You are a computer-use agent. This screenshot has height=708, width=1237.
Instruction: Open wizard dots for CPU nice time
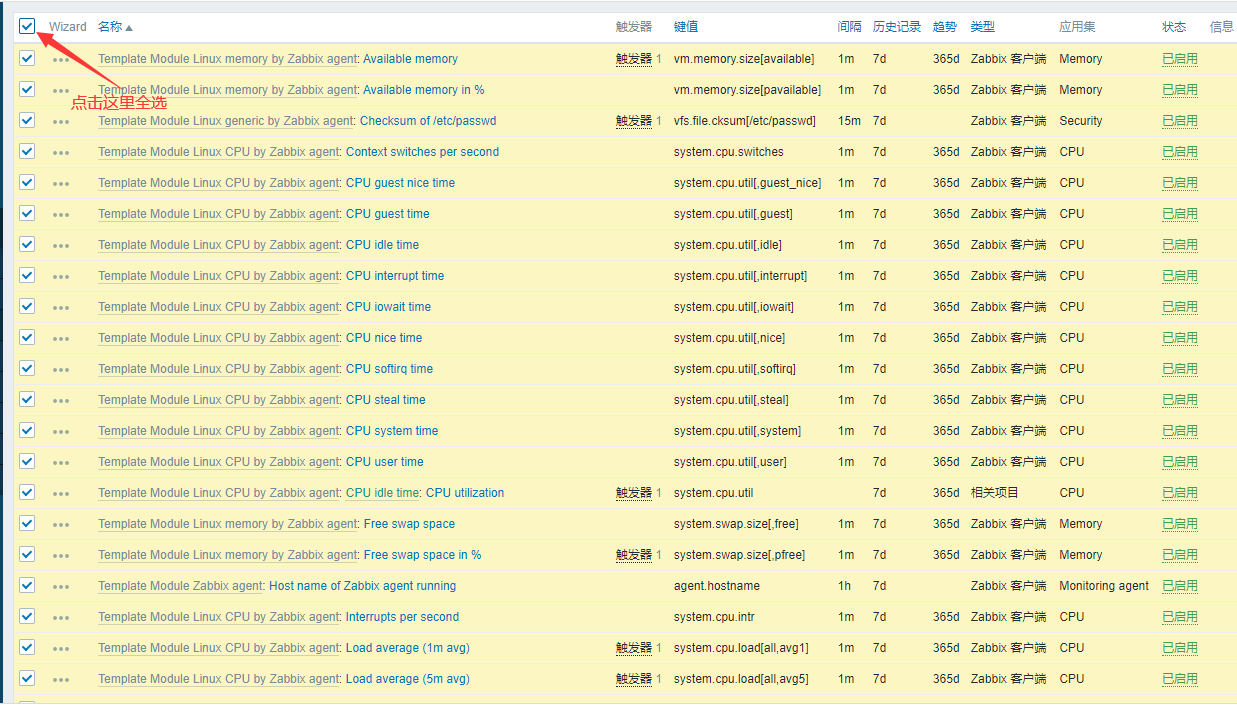61,338
